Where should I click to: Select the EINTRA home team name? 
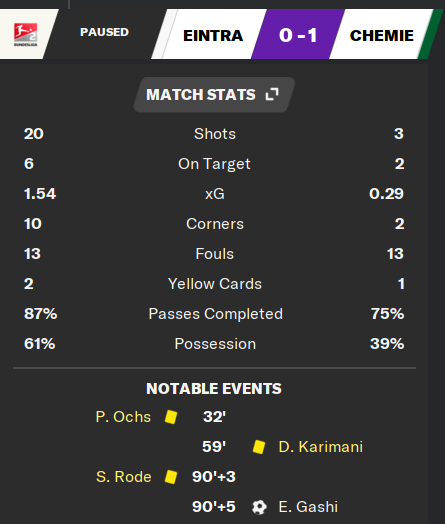coord(213,35)
